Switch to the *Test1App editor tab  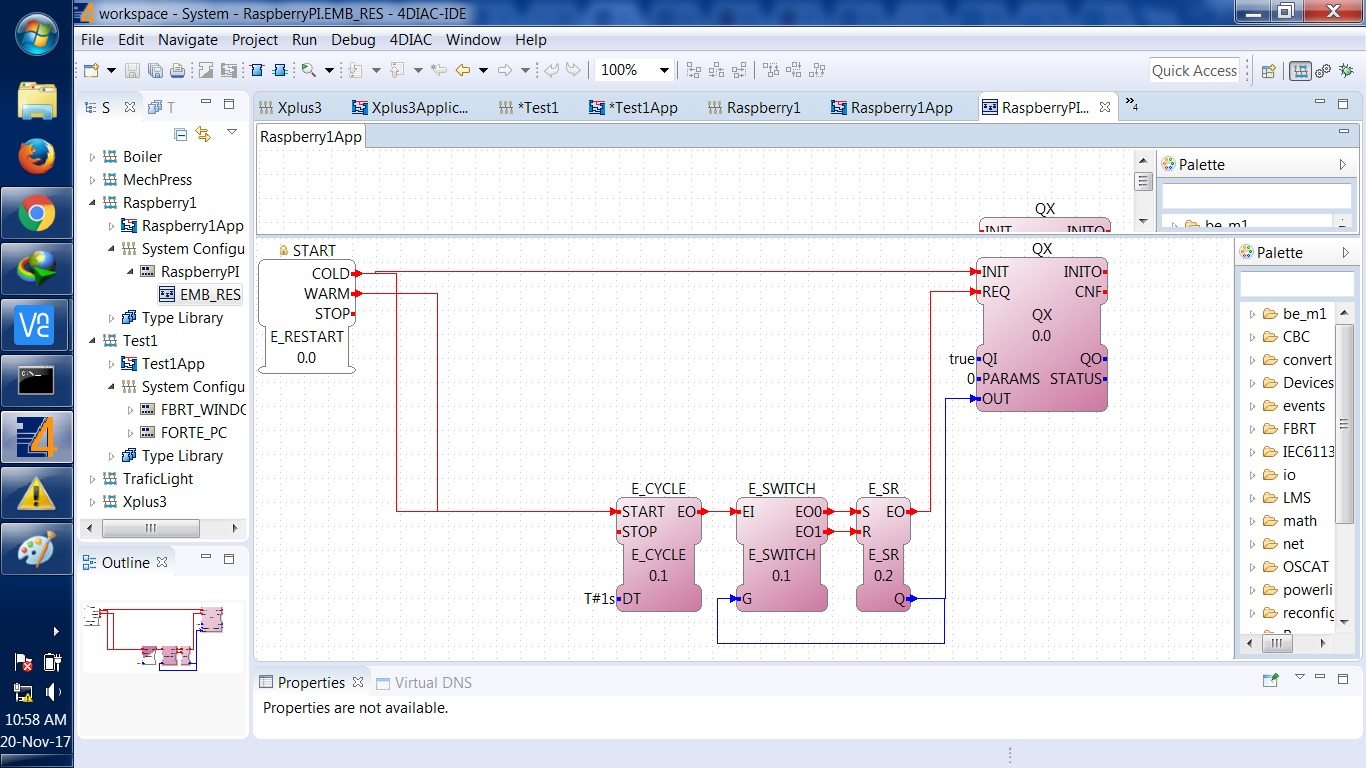point(634,108)
